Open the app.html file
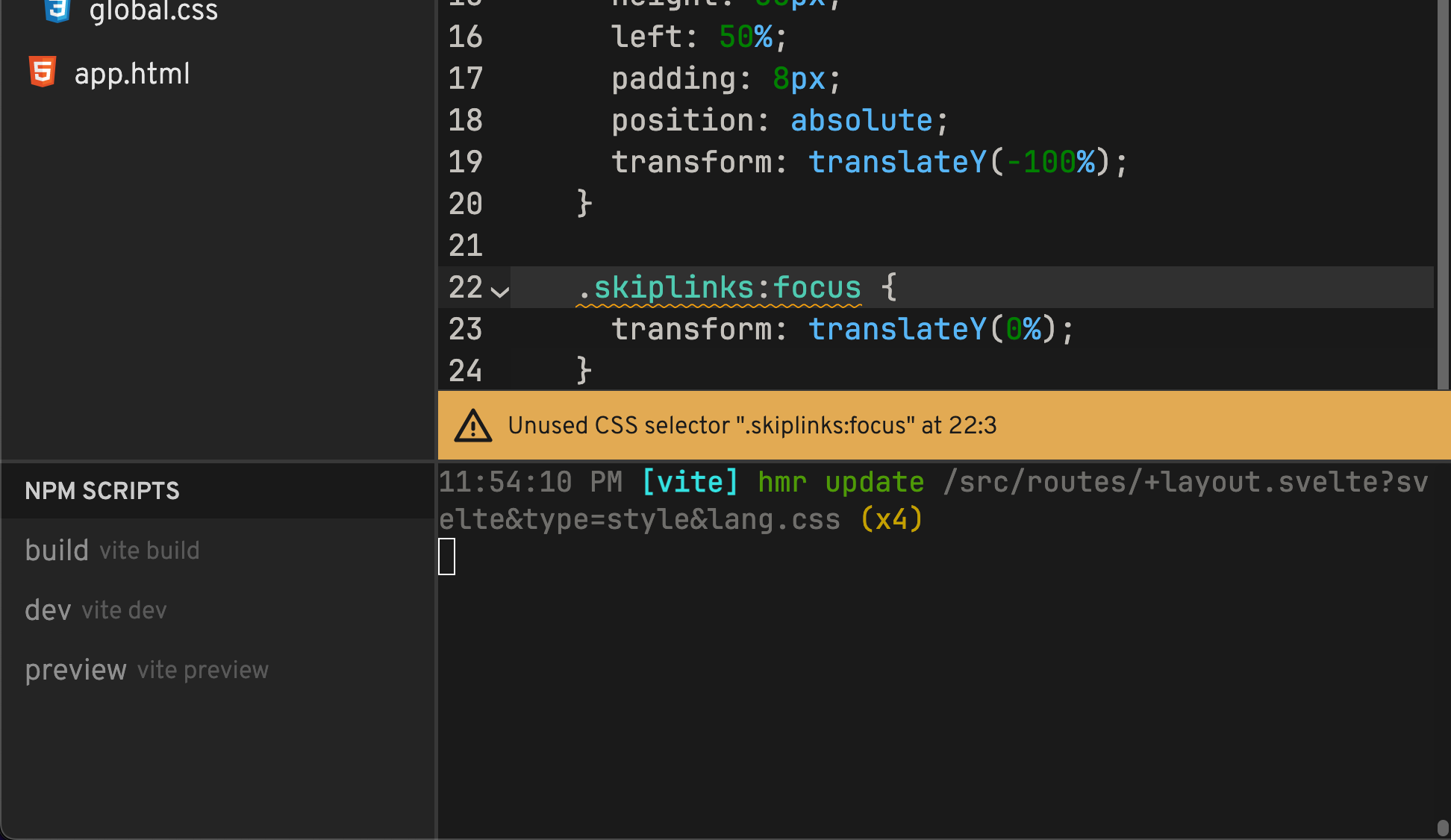This screenshot has height=840, width=1451. point(132,72)
